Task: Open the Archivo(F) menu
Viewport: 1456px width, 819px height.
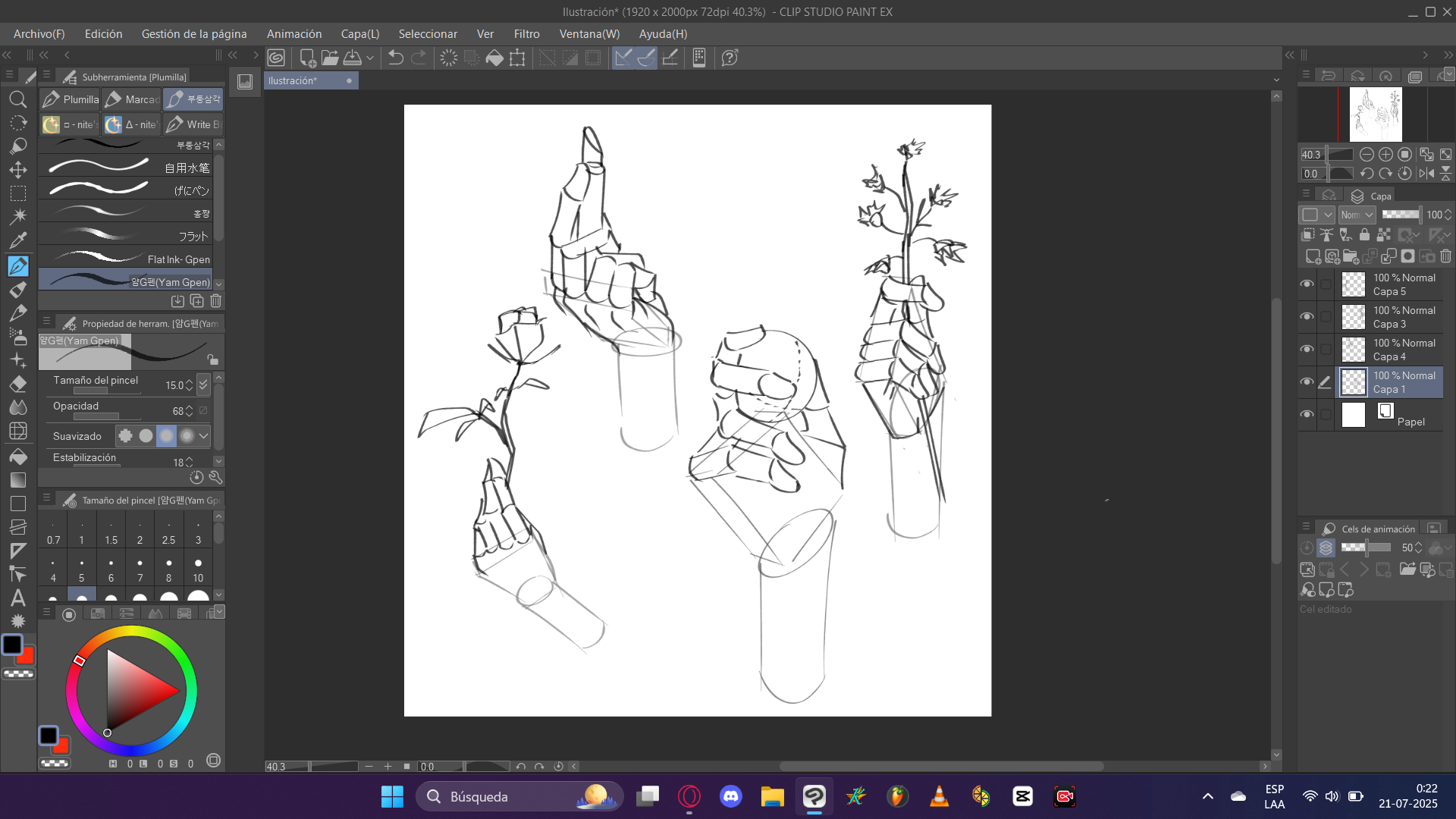Action: [39, 34]
